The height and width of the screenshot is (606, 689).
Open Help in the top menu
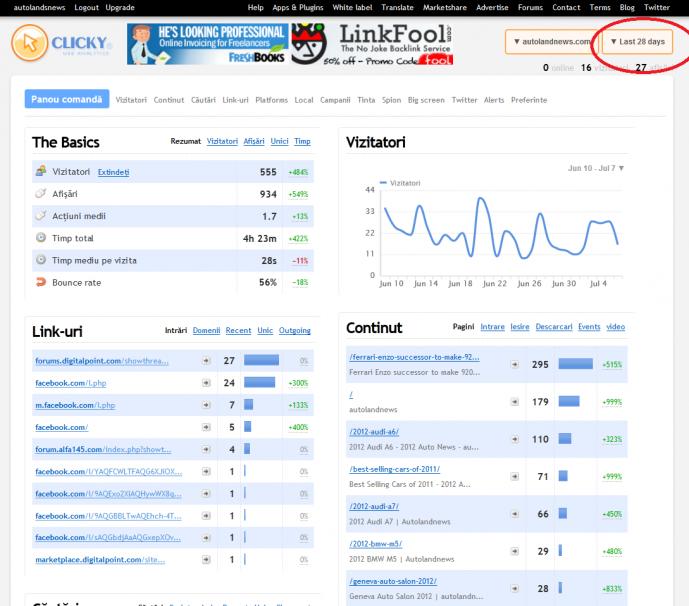[255, 7]
